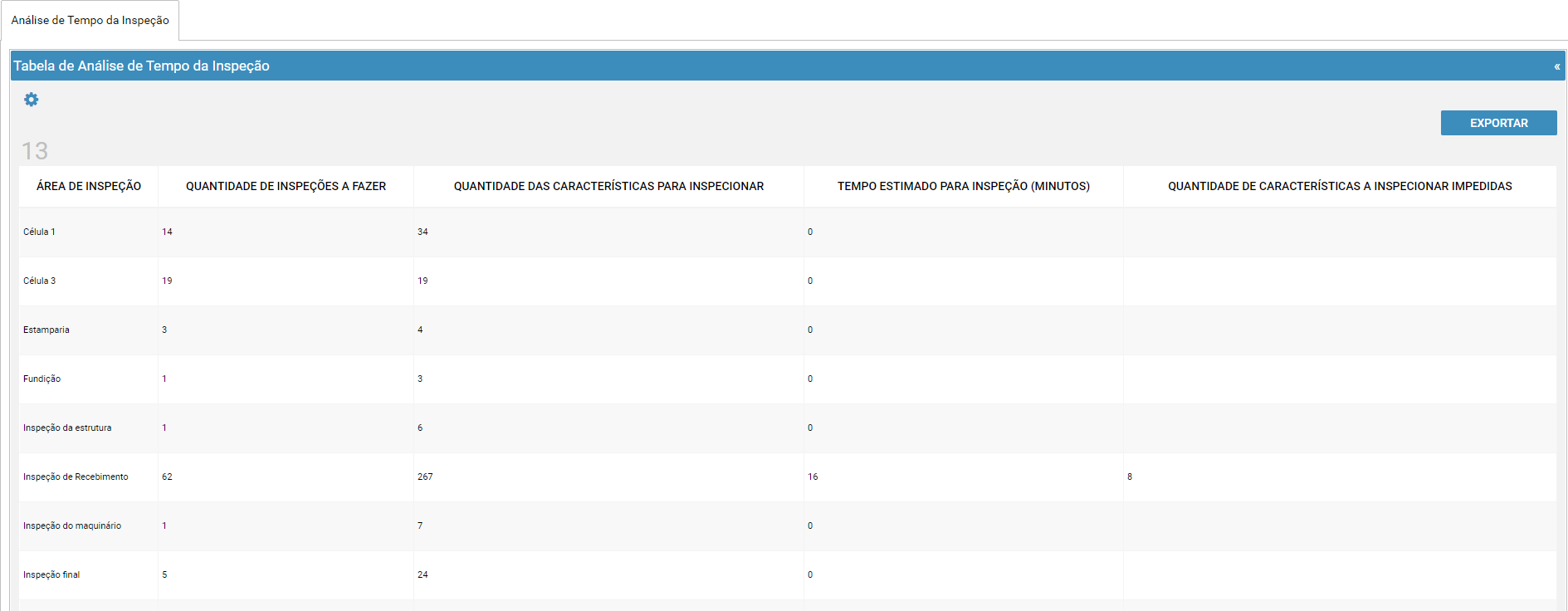Collapse the panel with double chevron
This screenshot has height=611, width=1568.
[1556, 66]
